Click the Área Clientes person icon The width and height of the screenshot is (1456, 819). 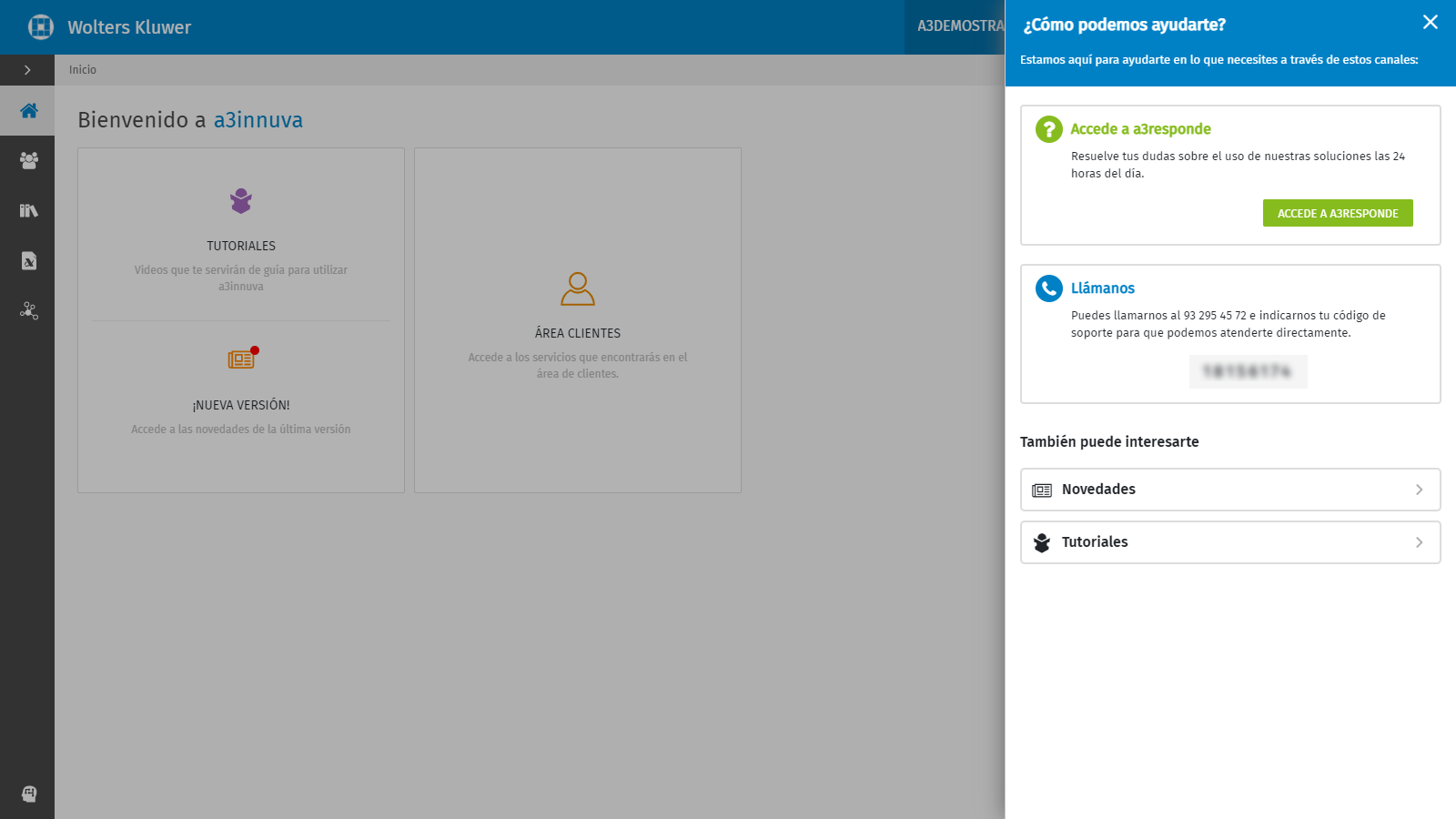coord(578,288)
